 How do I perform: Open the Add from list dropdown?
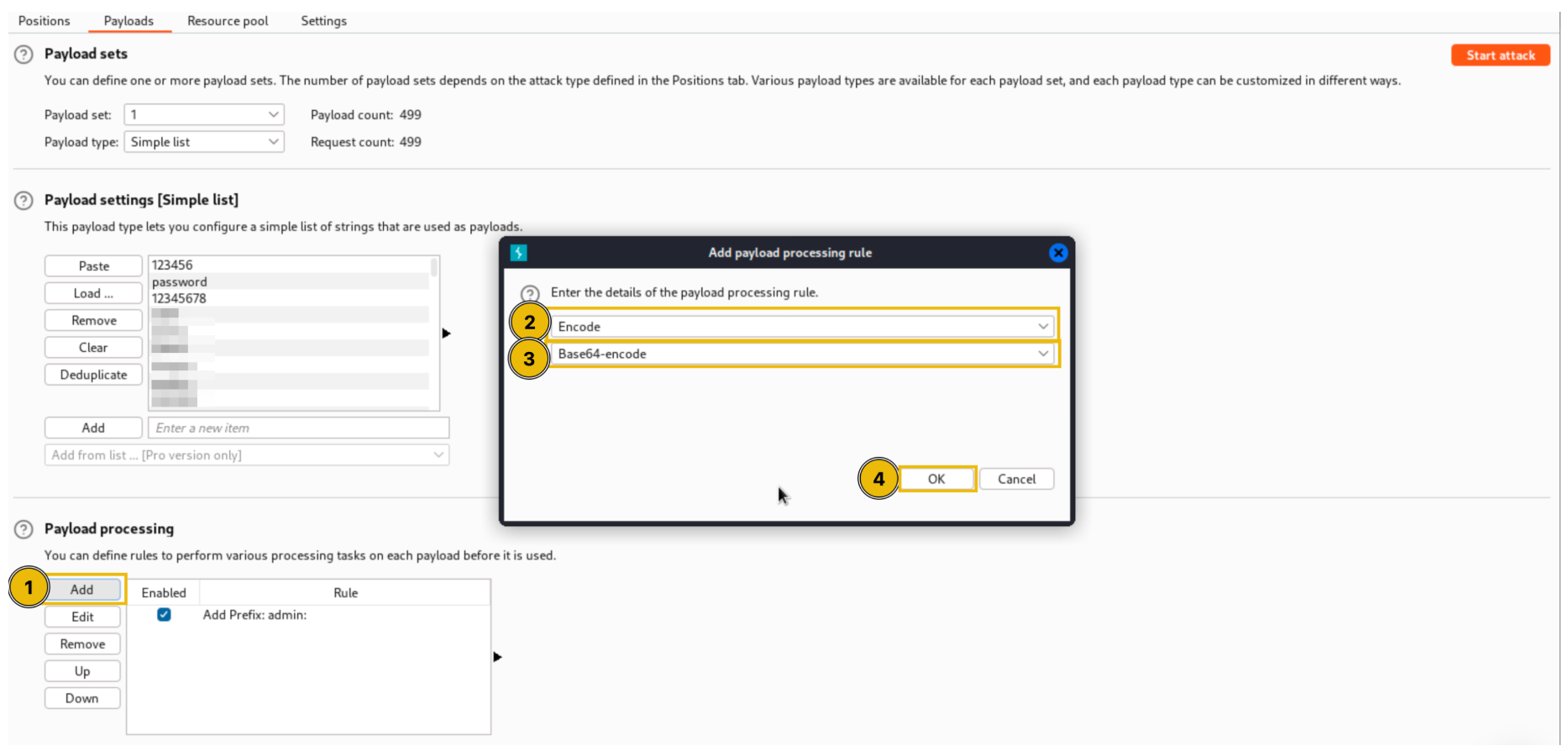coord(247,455)
